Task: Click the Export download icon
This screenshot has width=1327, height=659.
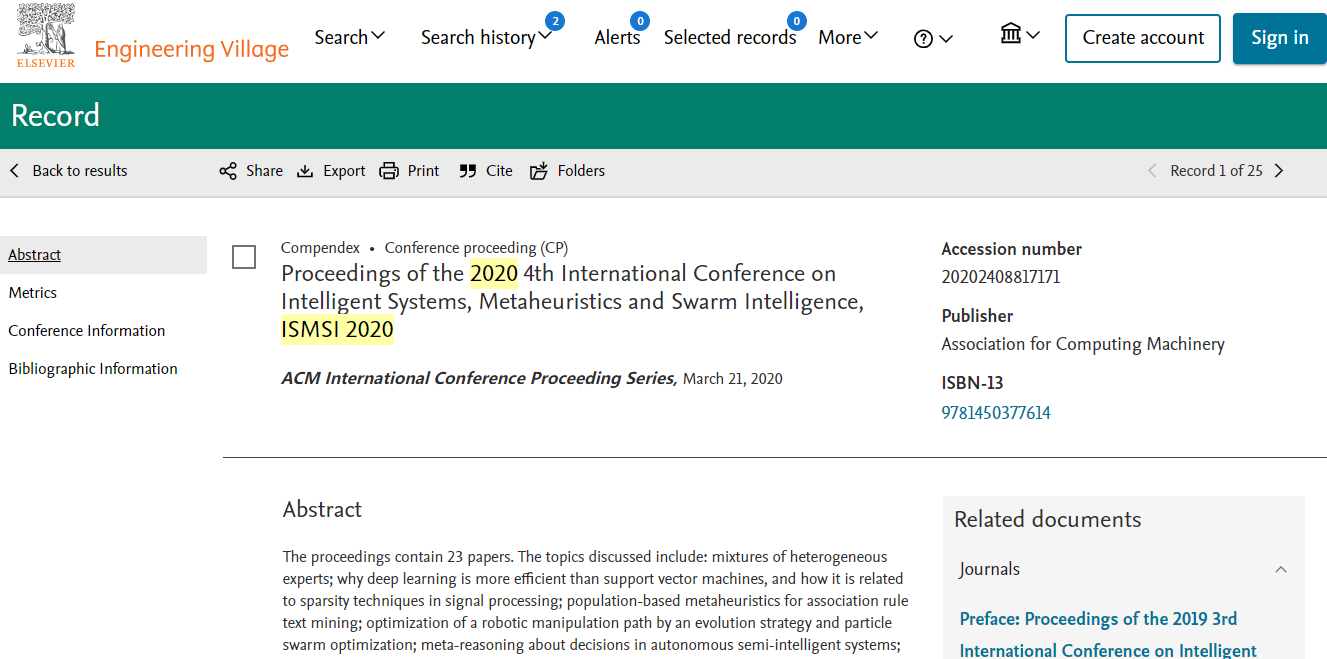Action: pos(305,171)
